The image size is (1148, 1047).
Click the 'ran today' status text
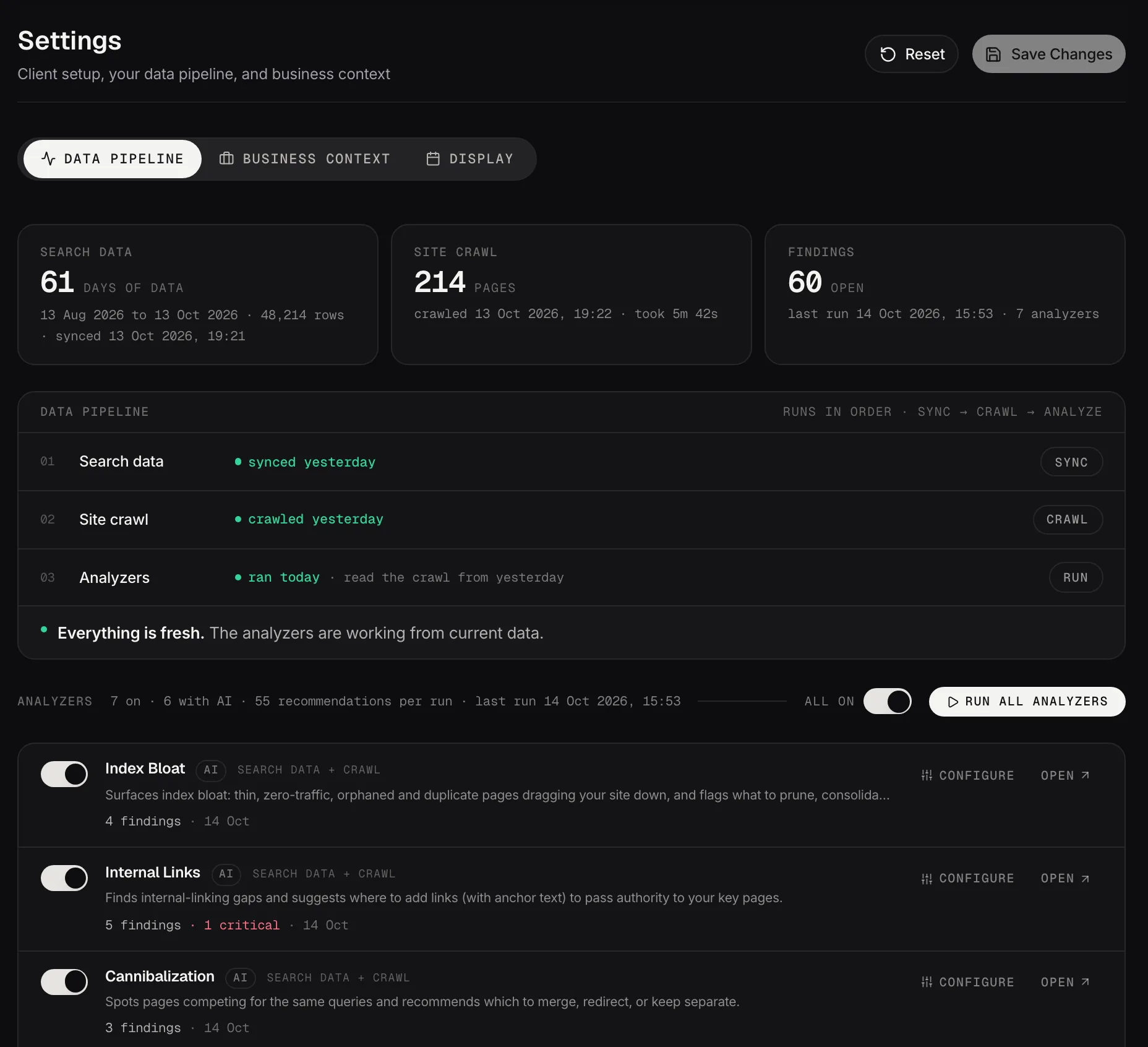(284, 577)
